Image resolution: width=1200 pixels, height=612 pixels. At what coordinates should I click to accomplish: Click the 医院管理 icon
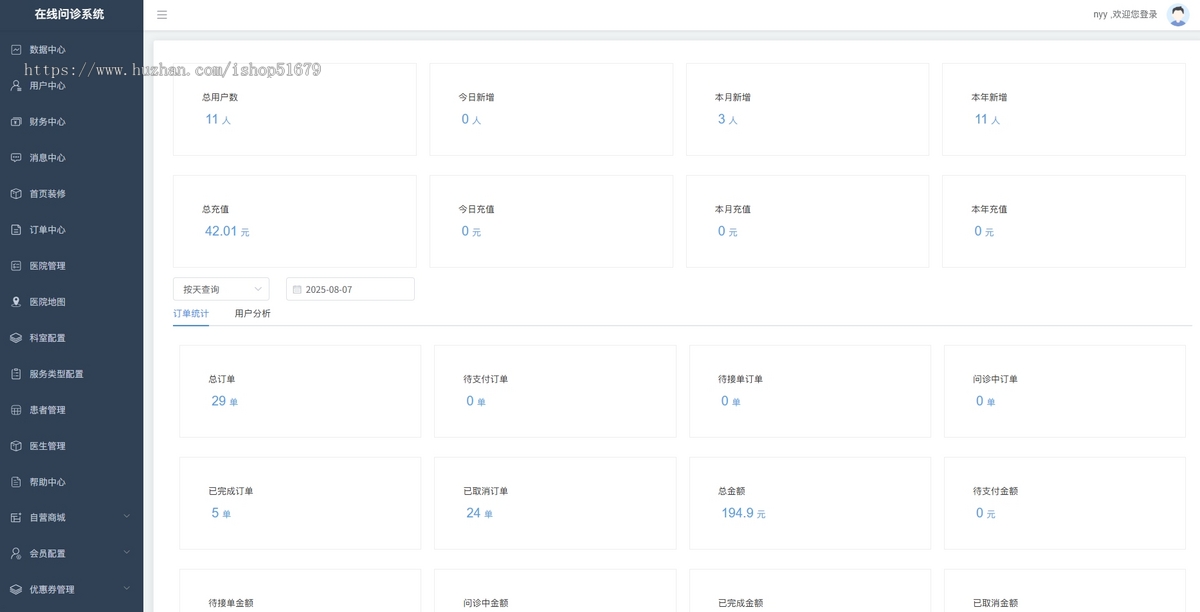(16, 265)
